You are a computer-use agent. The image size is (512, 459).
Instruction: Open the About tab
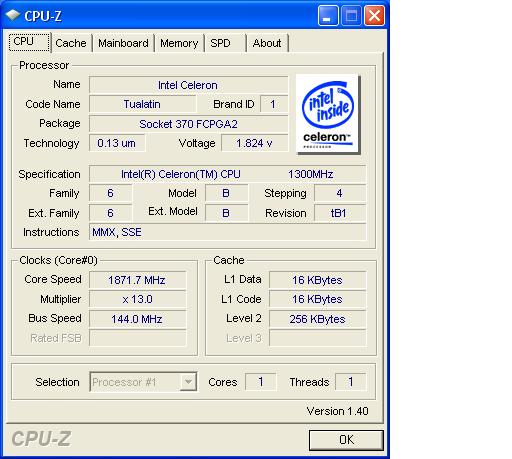coord(267,43)
